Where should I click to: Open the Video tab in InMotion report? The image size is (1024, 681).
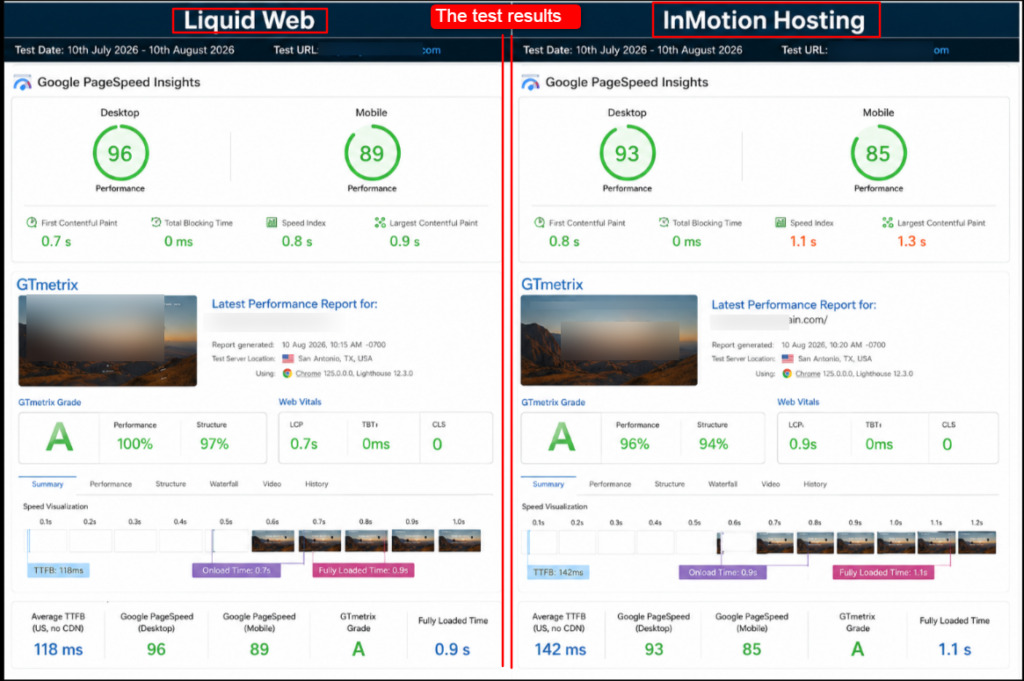pyautogui.click(x=771, y=484)
